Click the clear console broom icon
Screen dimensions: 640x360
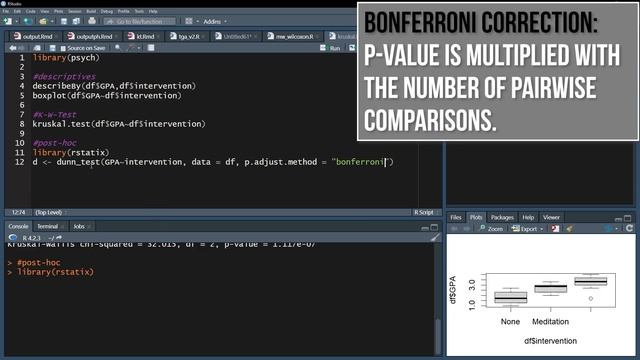click(x=435, y=238)
